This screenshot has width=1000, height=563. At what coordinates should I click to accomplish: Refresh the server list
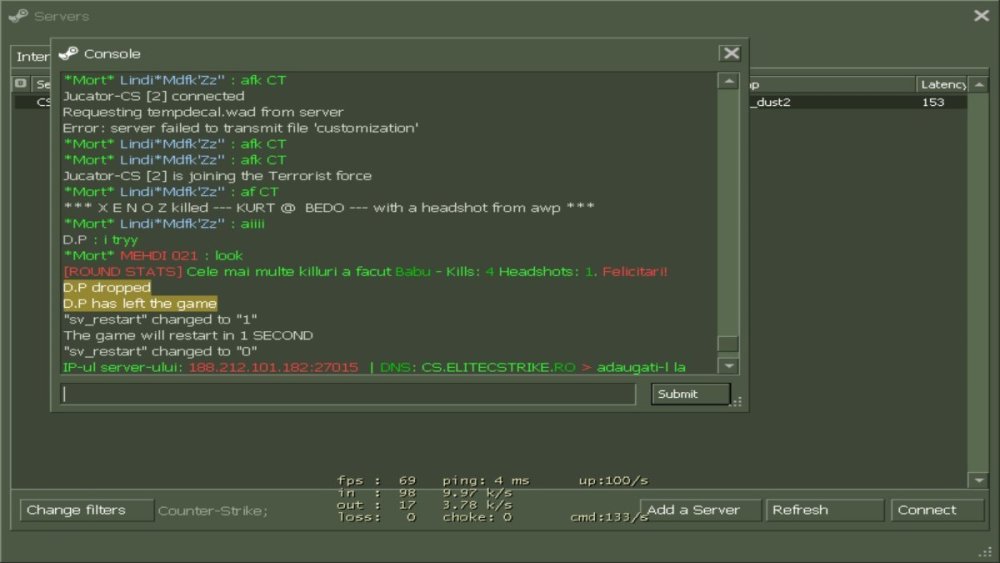824,510
